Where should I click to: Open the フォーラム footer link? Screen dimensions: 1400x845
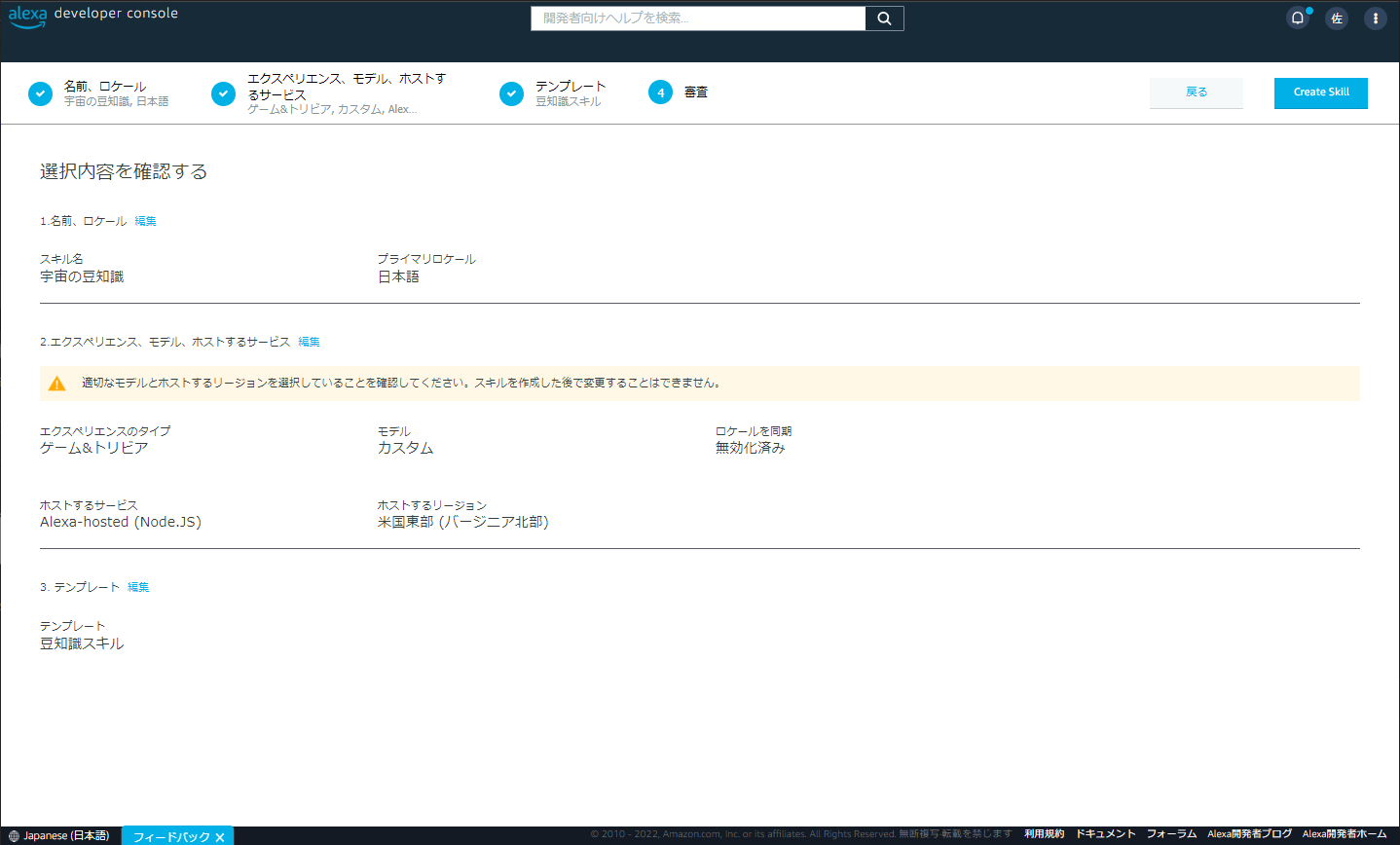point(1169,834)
